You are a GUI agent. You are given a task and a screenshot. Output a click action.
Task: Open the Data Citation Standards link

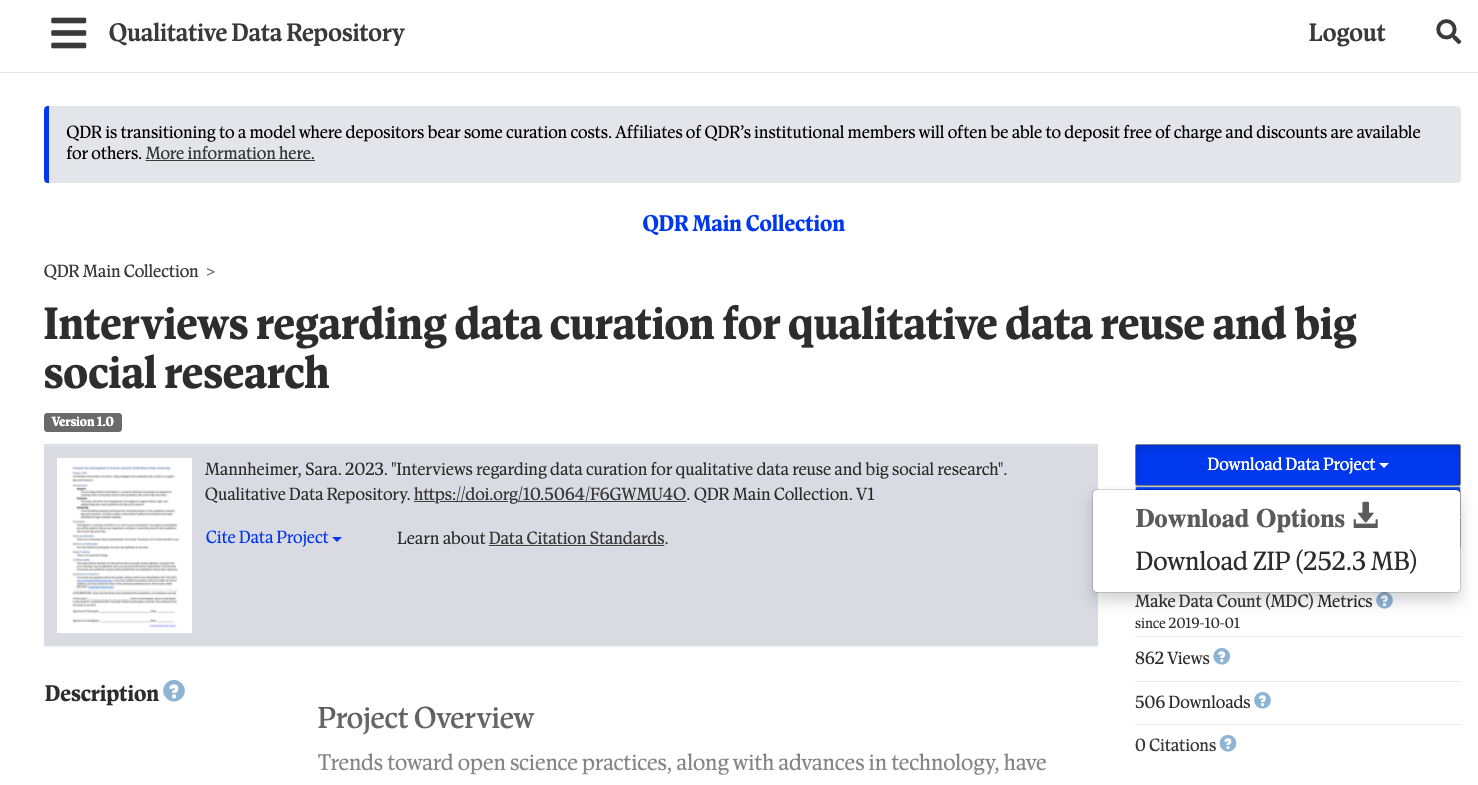(x=576, y=537)
